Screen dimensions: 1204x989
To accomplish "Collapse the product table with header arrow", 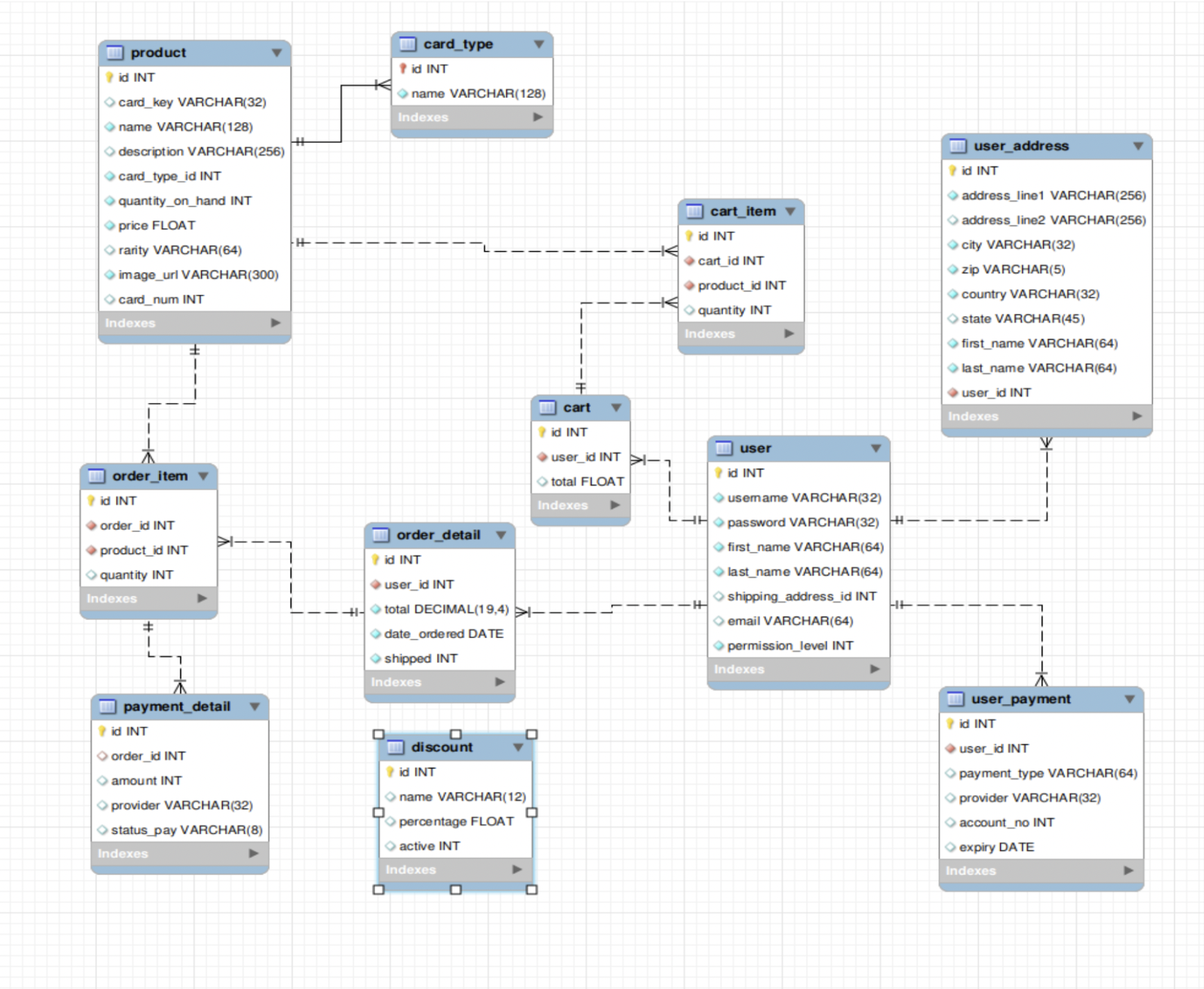I will click(277, 53).
